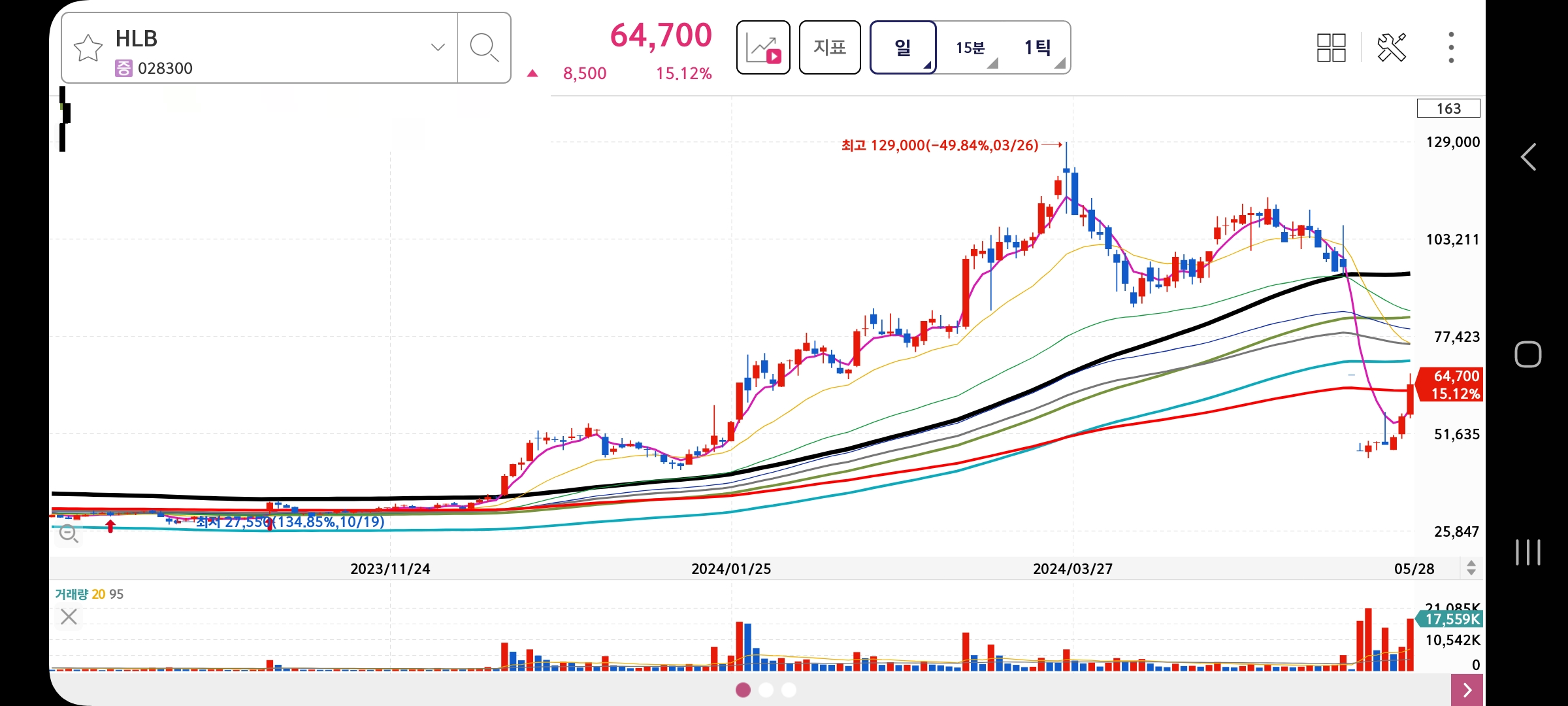Click the 최저 27,550 low price label
Image resolution: width=1568 pixels, height=706 pixels.
(x=289, y=522)
